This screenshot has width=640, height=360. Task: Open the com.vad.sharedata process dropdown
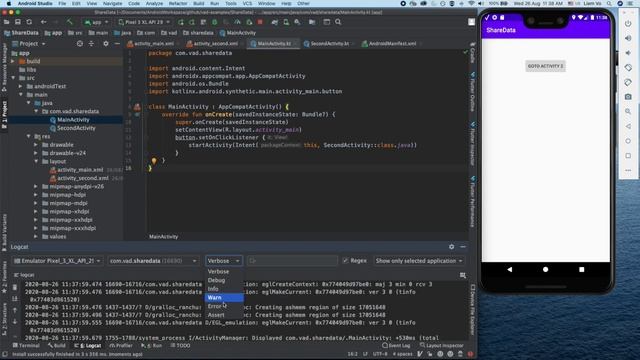(153, 261)
